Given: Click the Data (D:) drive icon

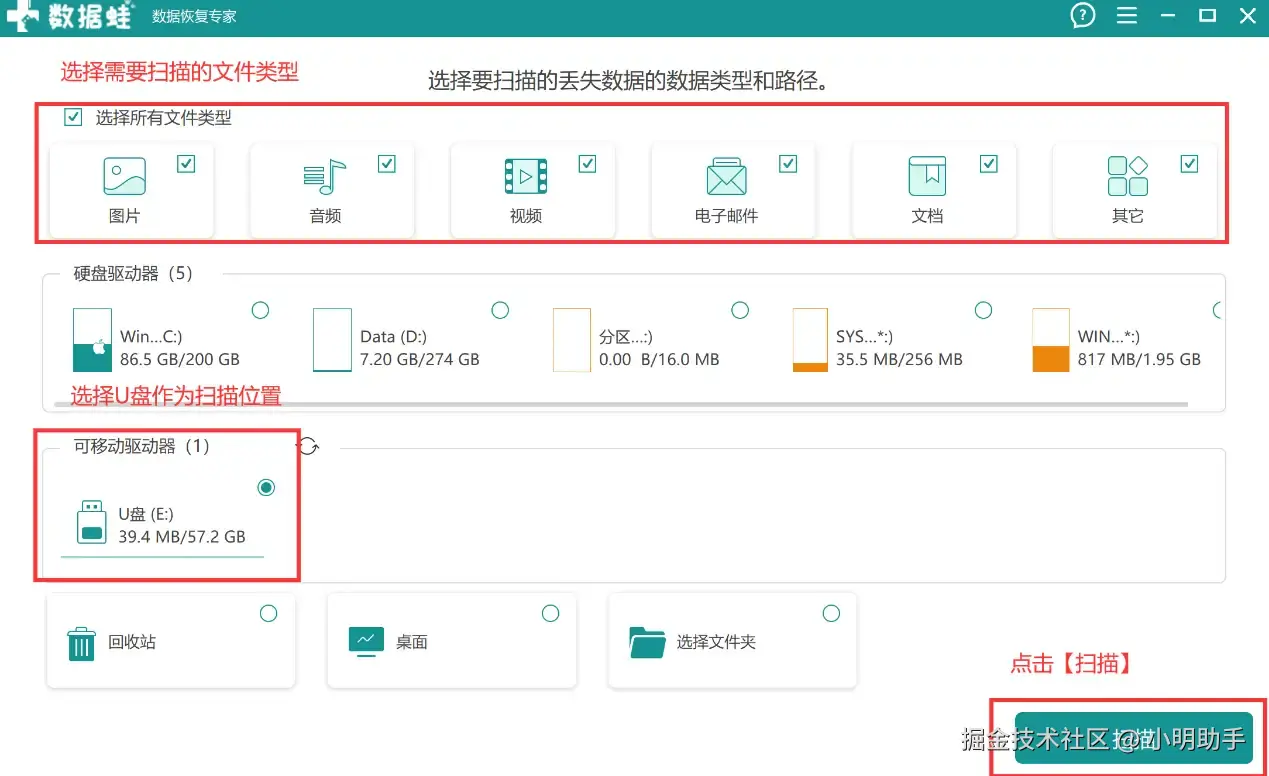Looking at the screenshot, I should click(x=332, y=340).
